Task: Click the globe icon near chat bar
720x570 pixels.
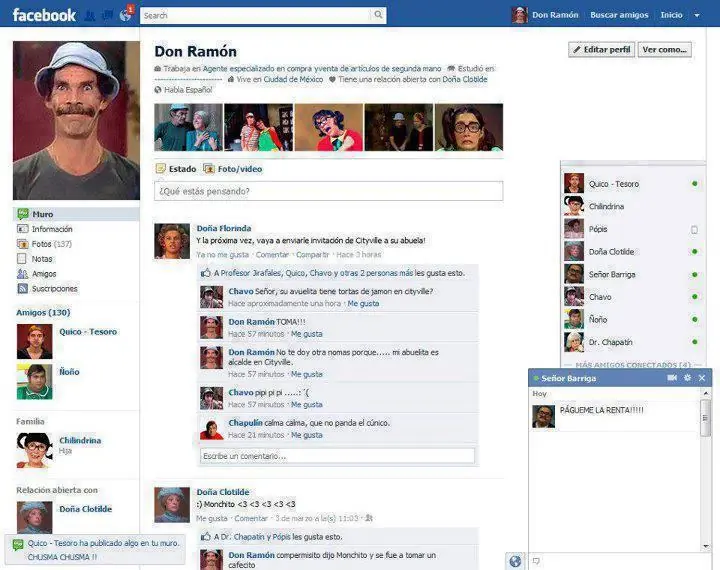Action: click(515, 561)
